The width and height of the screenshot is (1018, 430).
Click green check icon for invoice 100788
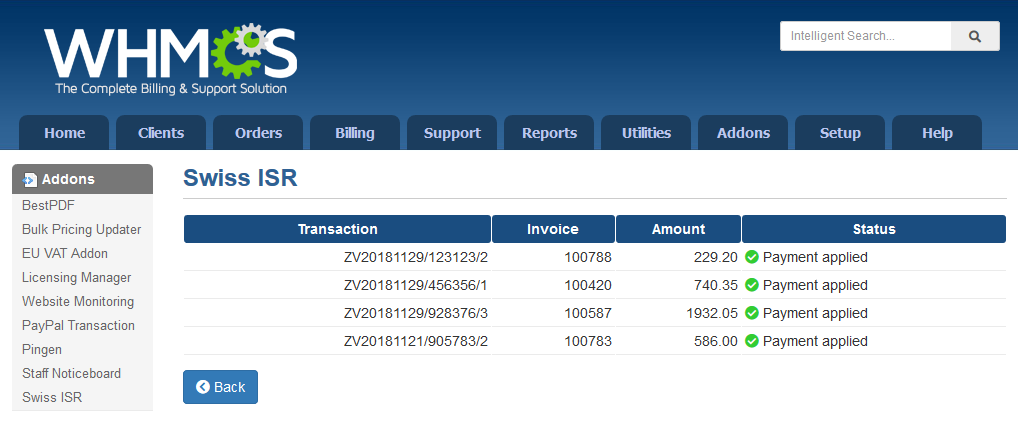[x=752, y=257]
